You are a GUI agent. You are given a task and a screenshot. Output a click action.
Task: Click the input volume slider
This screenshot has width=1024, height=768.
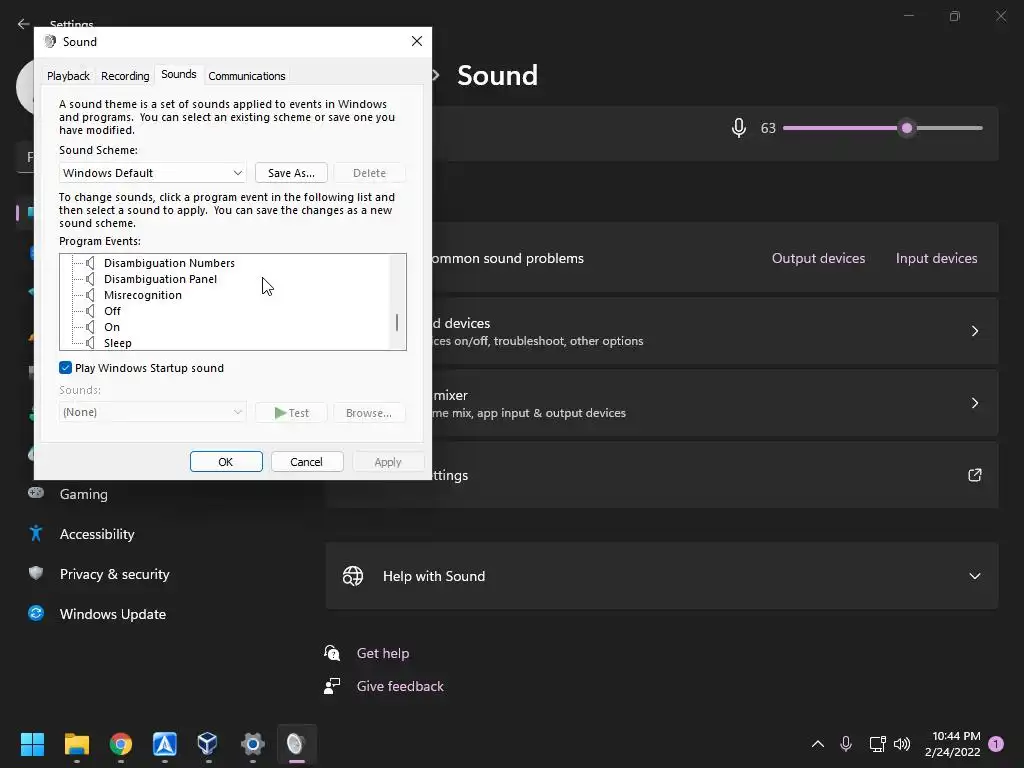point(882,128)
